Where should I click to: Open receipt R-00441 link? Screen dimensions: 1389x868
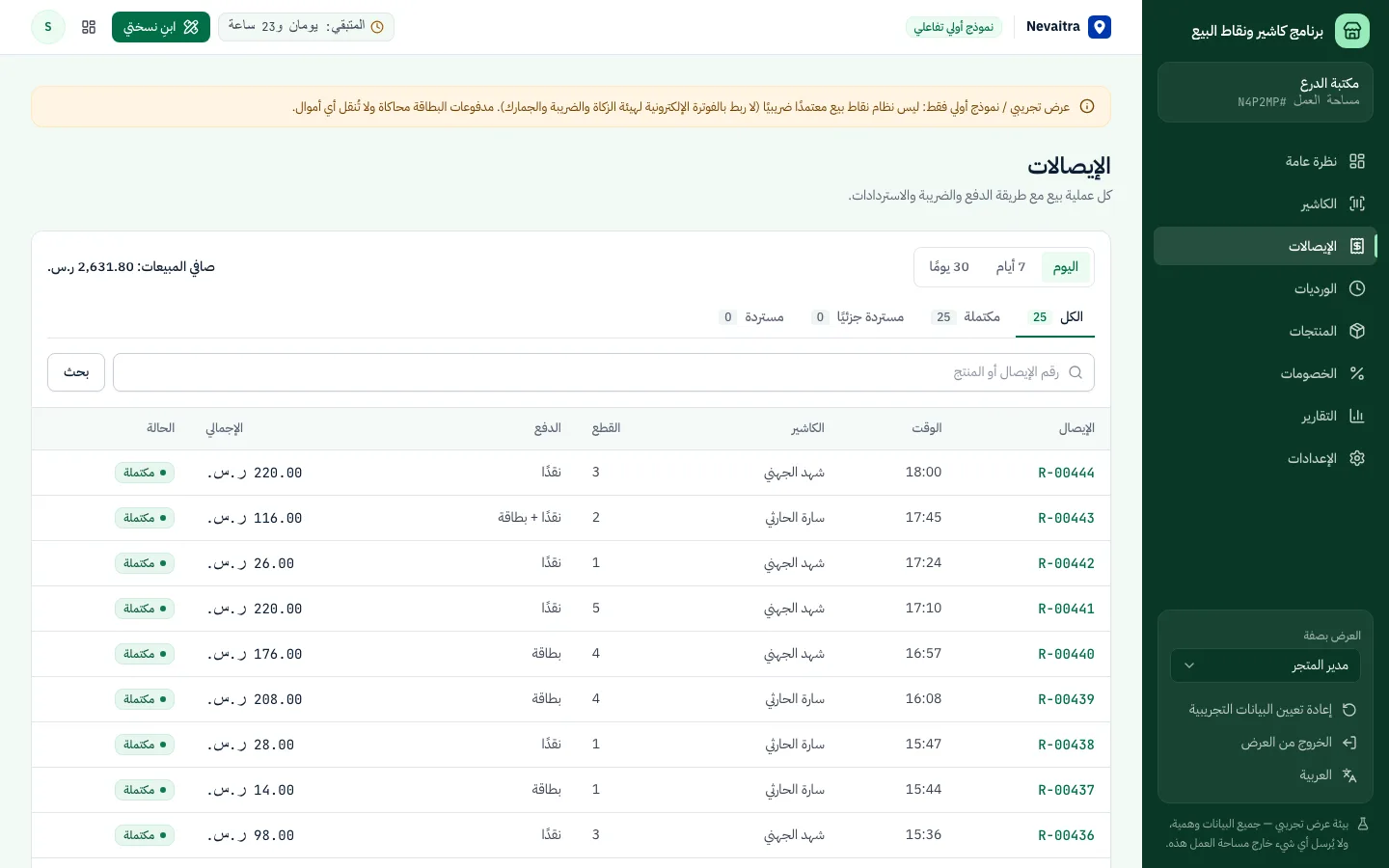click(1066, 609)
